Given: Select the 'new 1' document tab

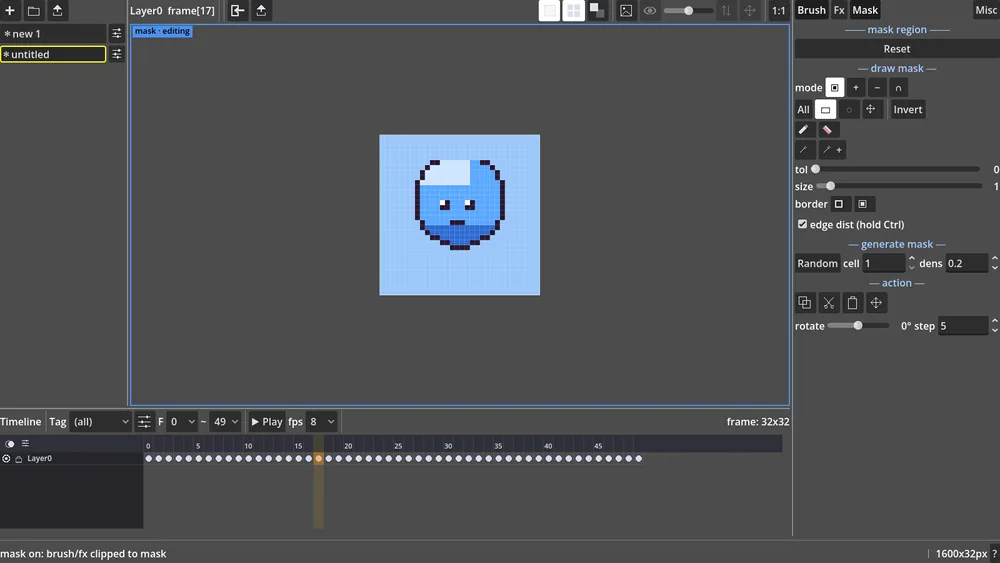Looking at the screenshot, I should (x=53, y=34).
